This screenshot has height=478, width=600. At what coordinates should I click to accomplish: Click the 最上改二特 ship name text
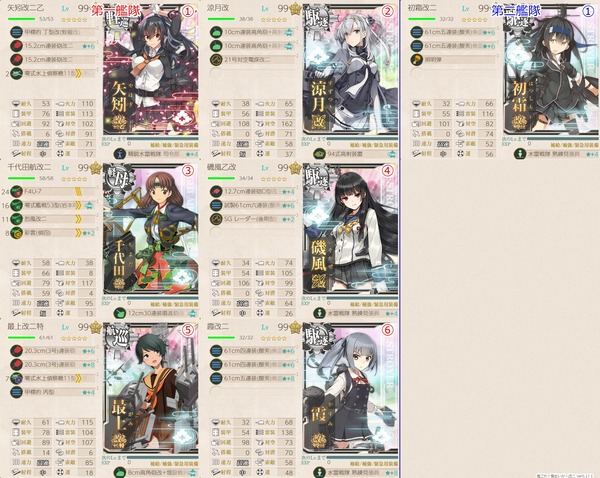[x=26, y=326]
